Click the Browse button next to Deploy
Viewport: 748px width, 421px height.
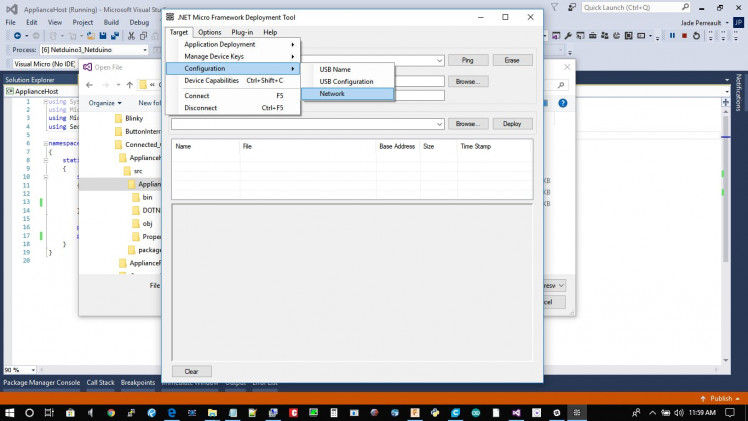click(x=468, y=123)
